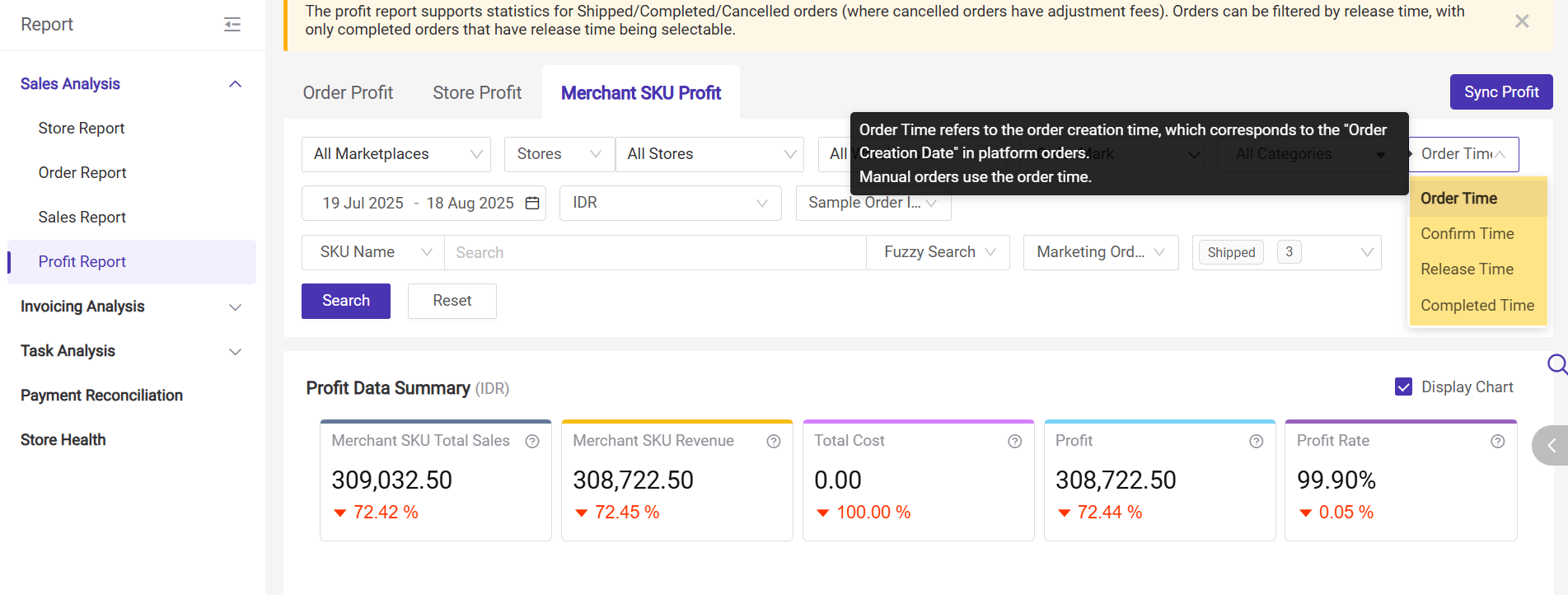Click the 100.00 % decrease indicator

point(863,513)
